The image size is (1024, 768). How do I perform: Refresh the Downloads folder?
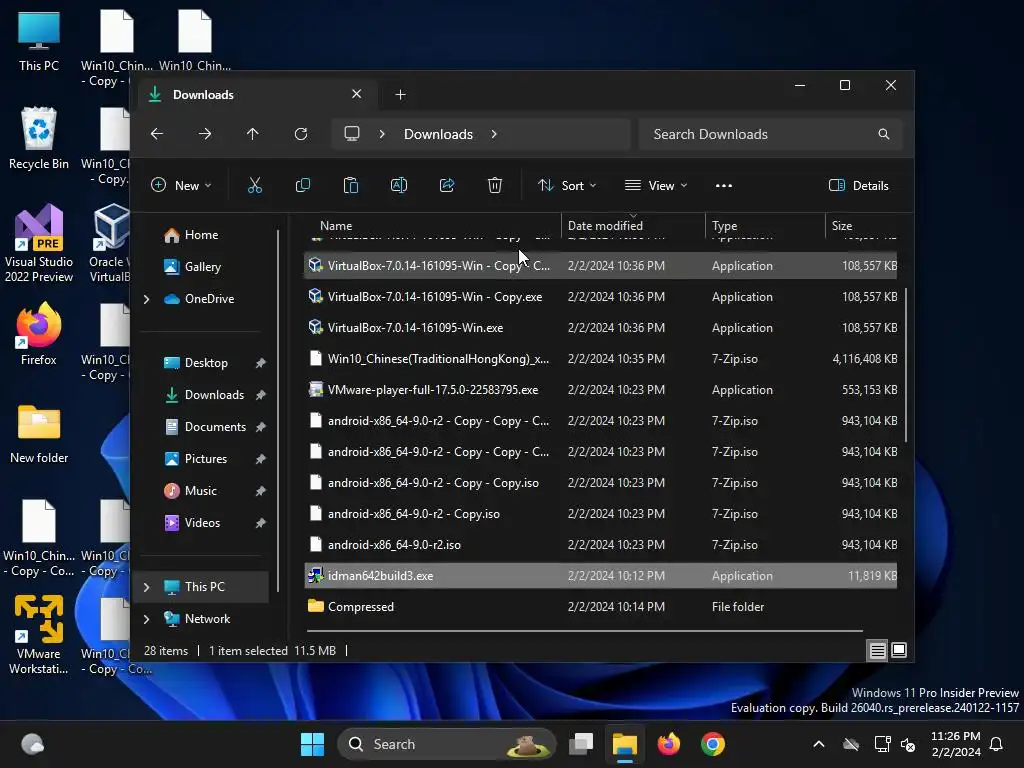(301, 134)
